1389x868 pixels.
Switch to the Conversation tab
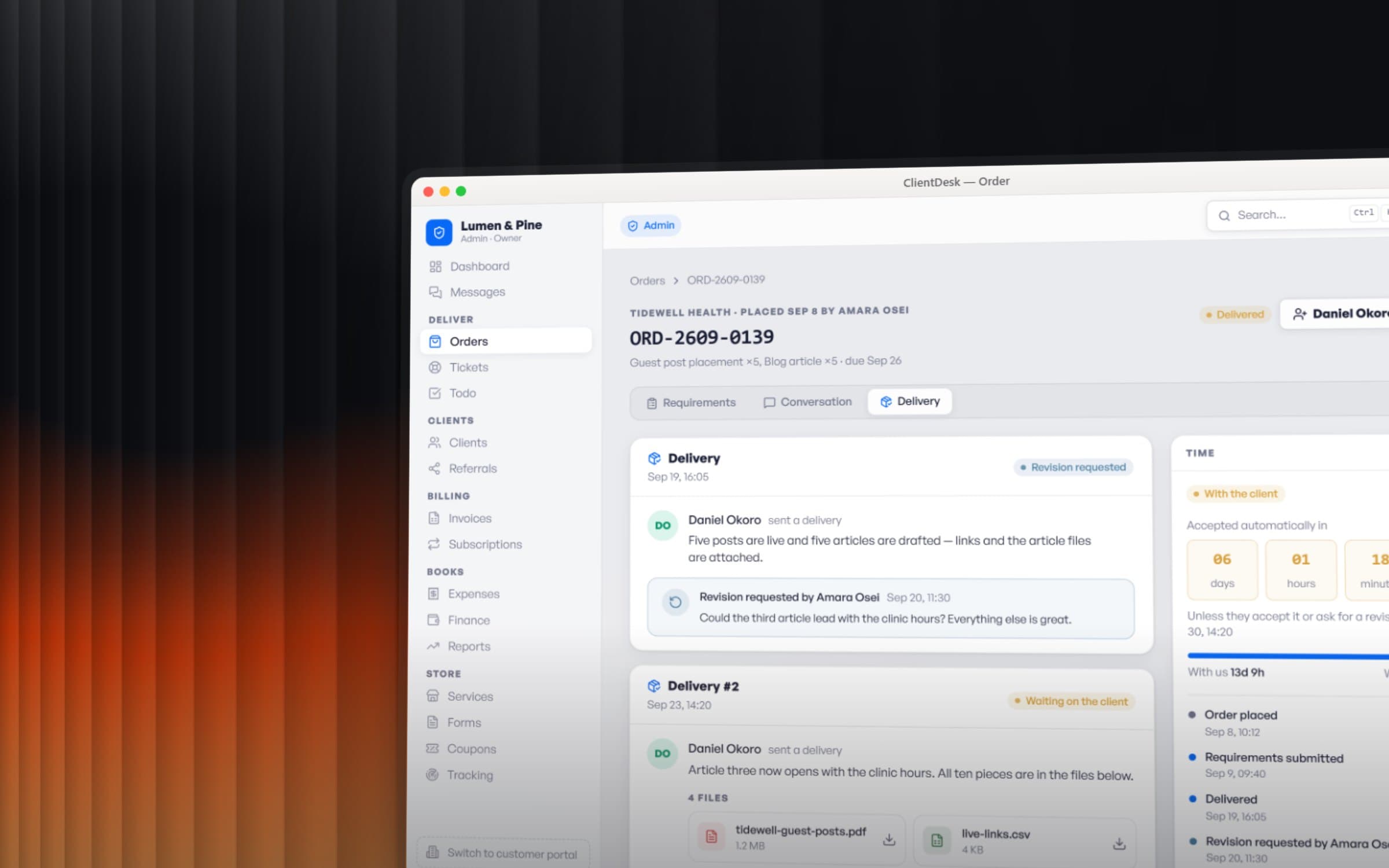807,402
